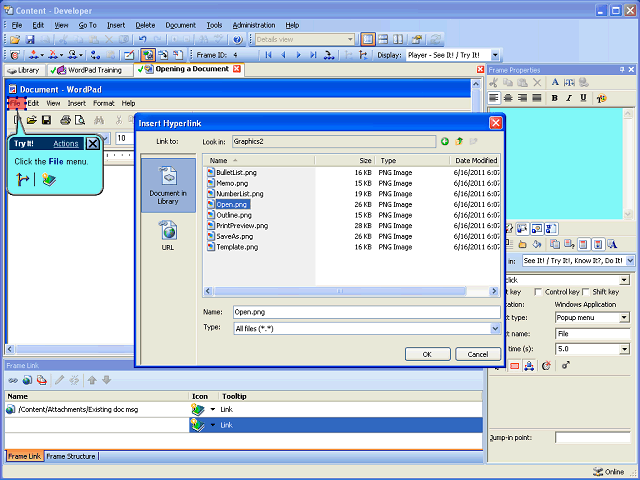The image size is (640, 480).
Task: Sort files by Size column header
Action: (x=344, y=160)
